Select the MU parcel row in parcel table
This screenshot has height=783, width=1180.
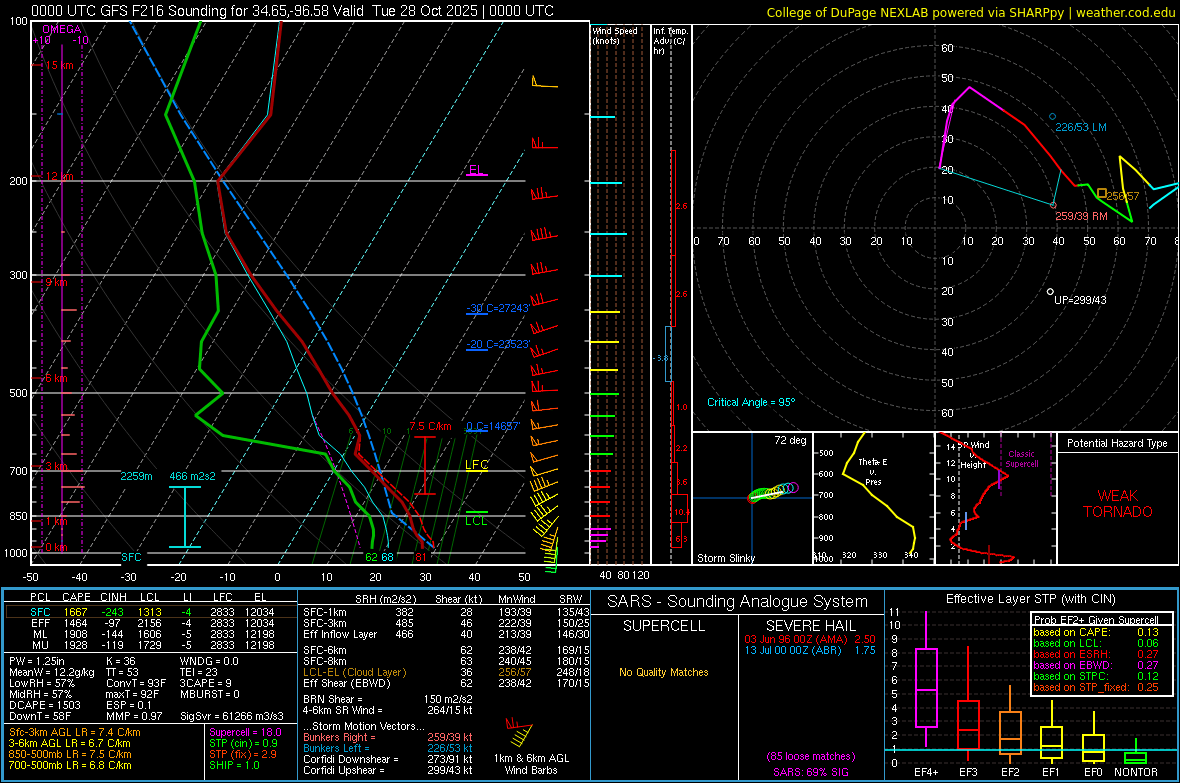[x=151, y=645]
